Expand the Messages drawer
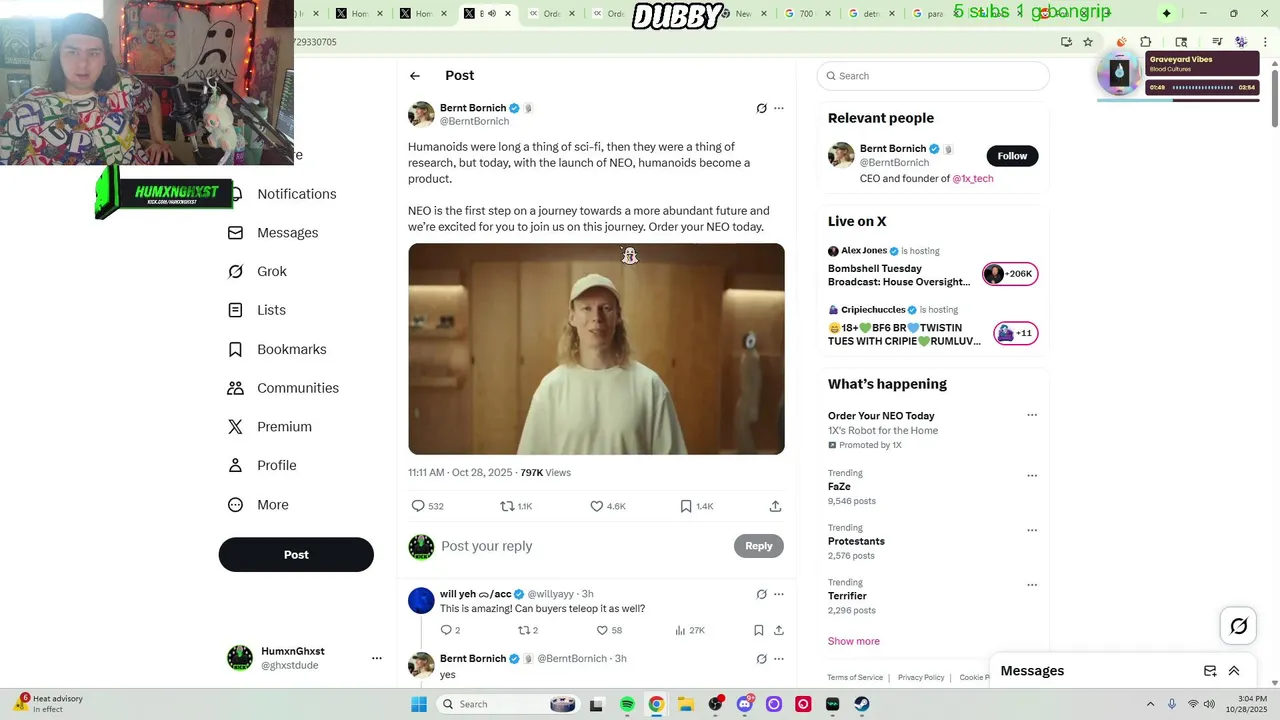Image resolution: width=1280 pixels, height=720 pixels. click(1234, 671)
